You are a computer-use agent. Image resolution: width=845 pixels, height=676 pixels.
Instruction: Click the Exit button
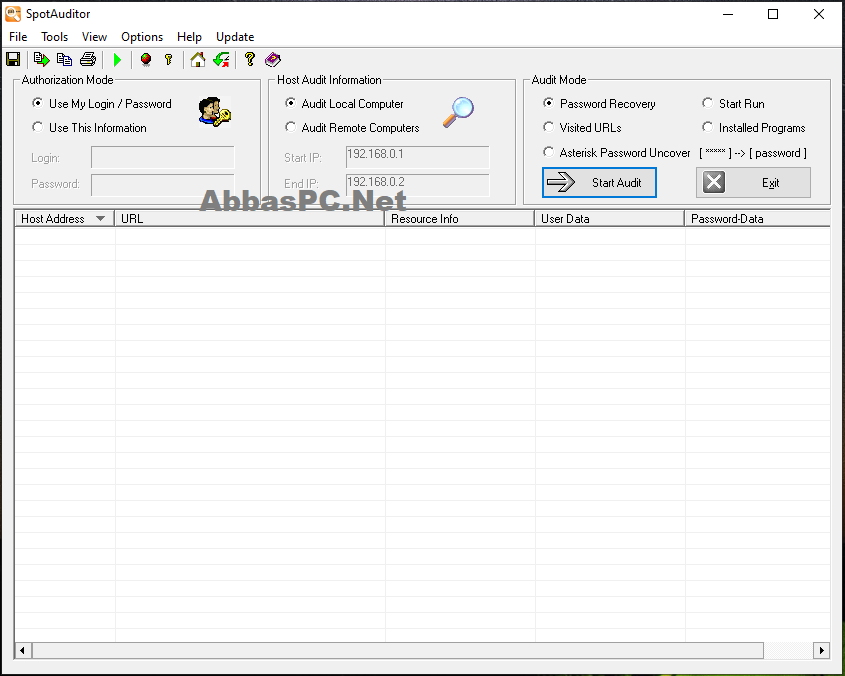point(753,182)
